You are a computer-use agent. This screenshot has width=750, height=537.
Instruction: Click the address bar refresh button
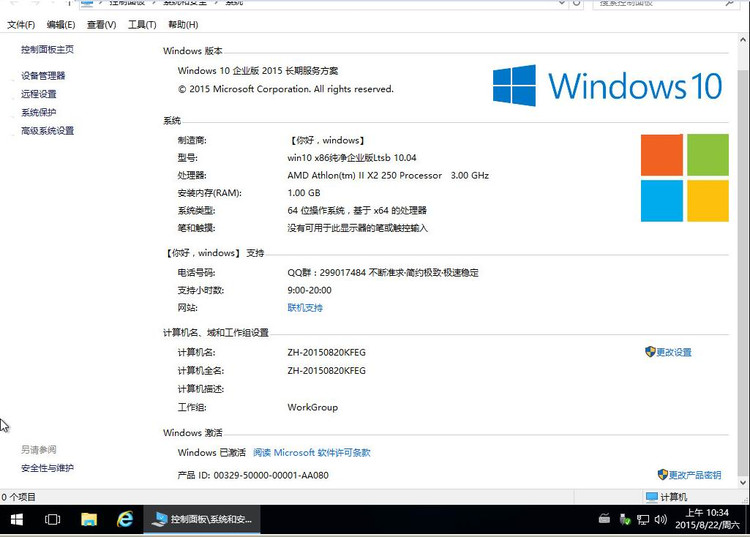577,3
